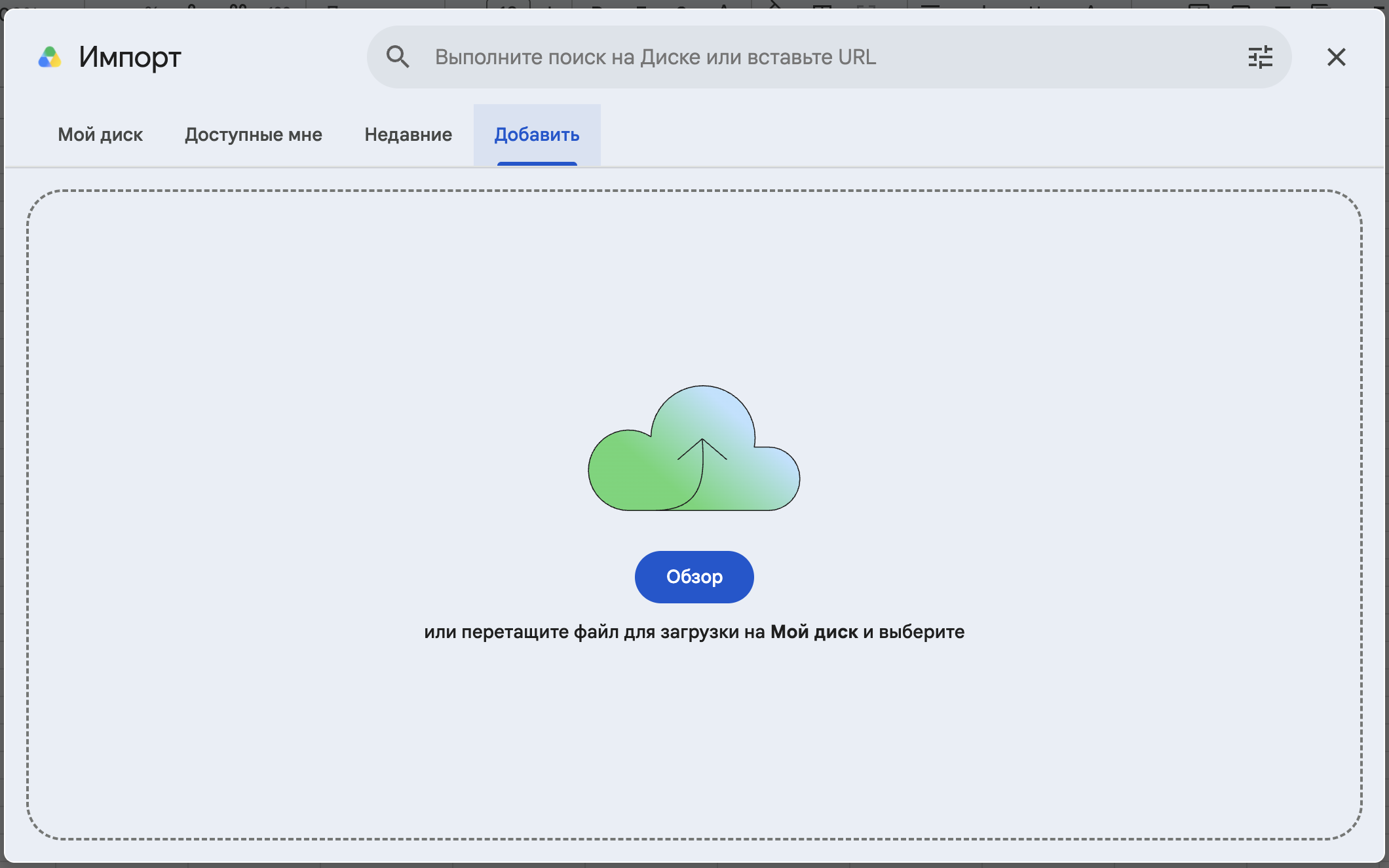
Task: Click the Обзор button
Action: (694, 576)
